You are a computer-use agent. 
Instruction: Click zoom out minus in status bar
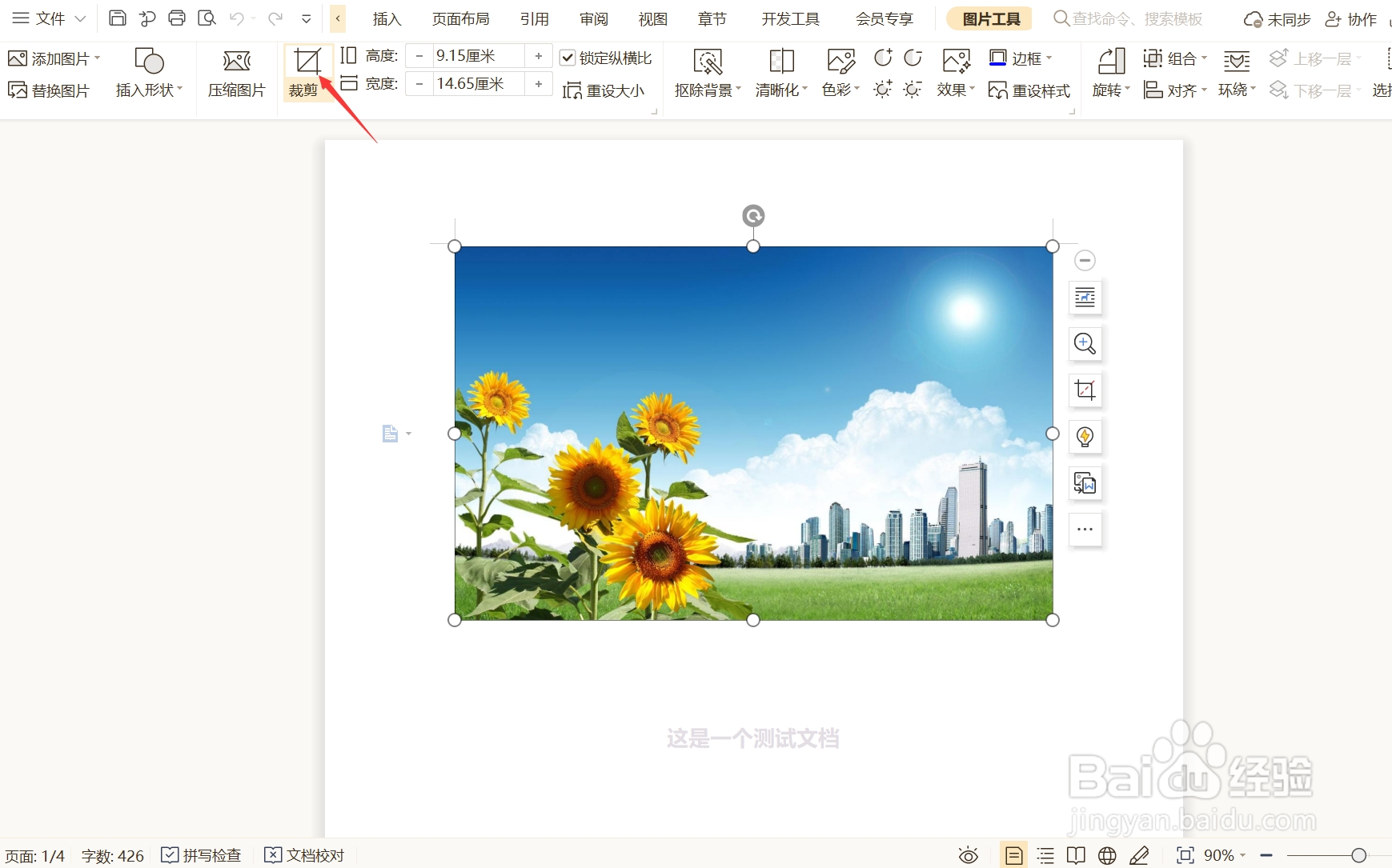pos(1266,855)
